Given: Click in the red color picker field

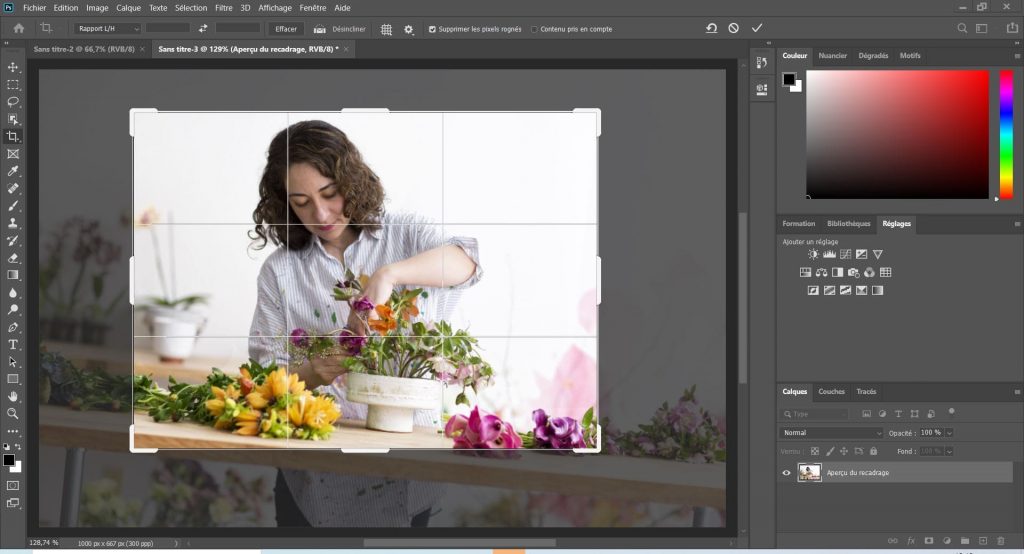Looking at the screenshot, I should 897,134.
